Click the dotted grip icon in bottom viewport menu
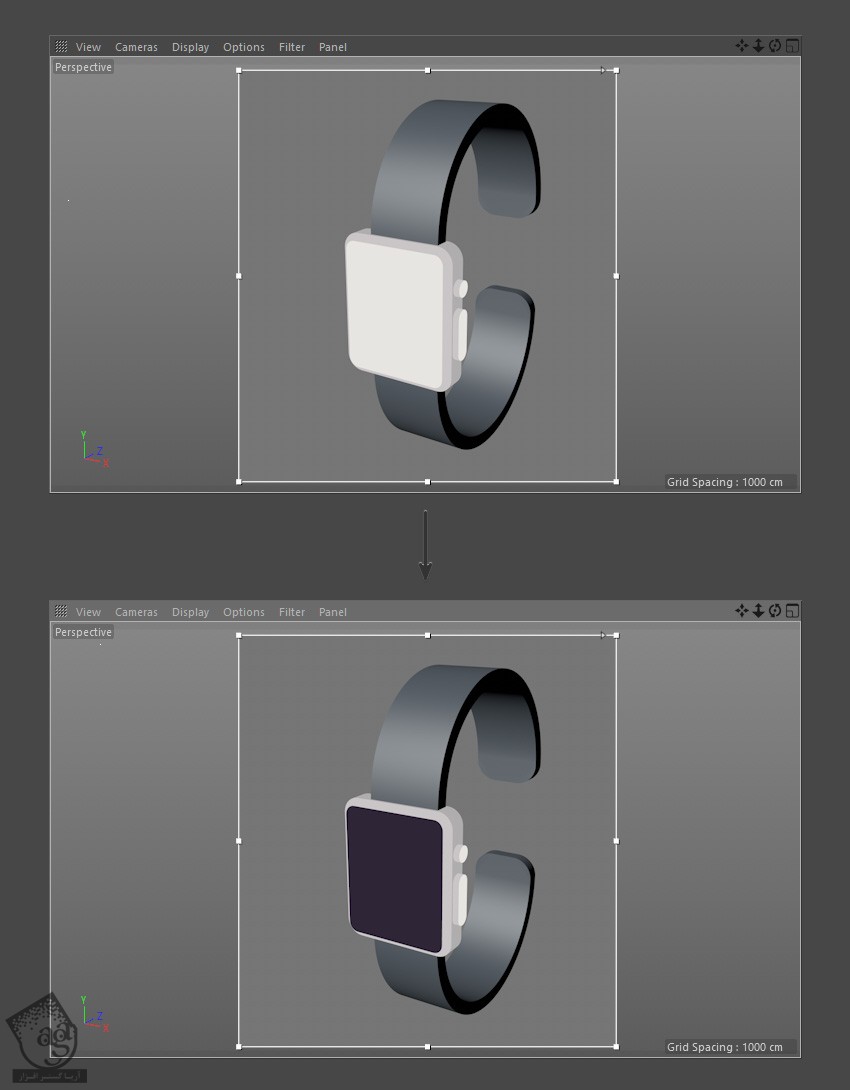The height and width of the screenshot is (1090, 850). click(62, 612)
